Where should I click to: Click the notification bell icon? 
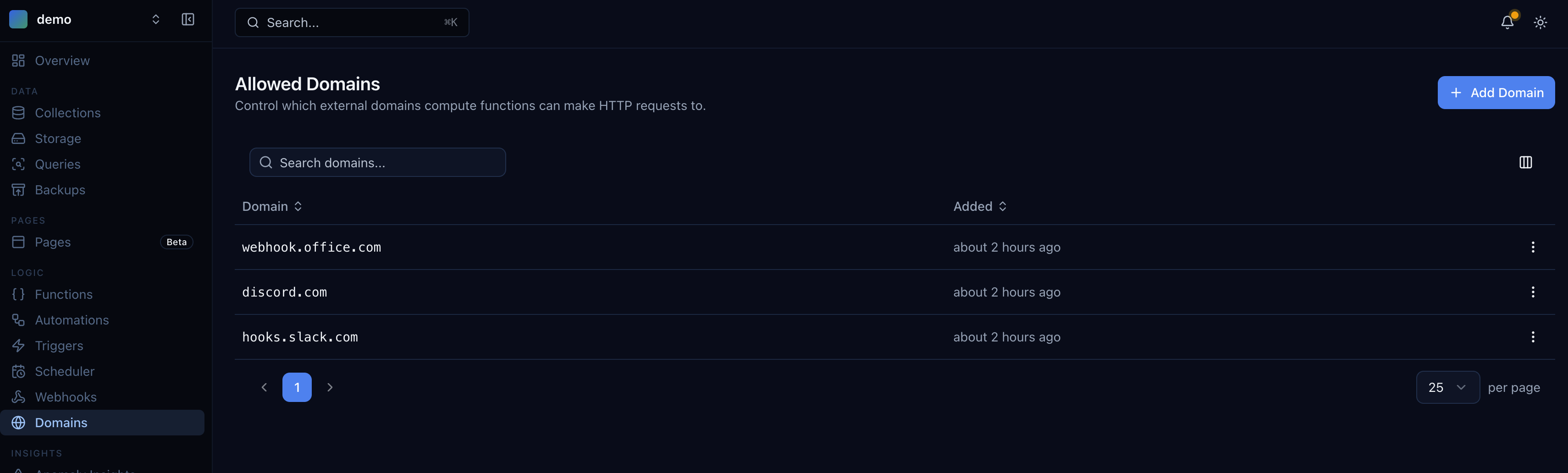point(1507,22)
